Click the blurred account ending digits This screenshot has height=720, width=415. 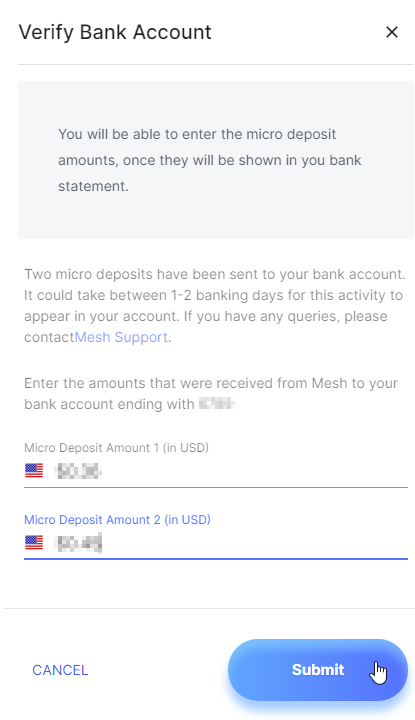[x=217, y=404]
